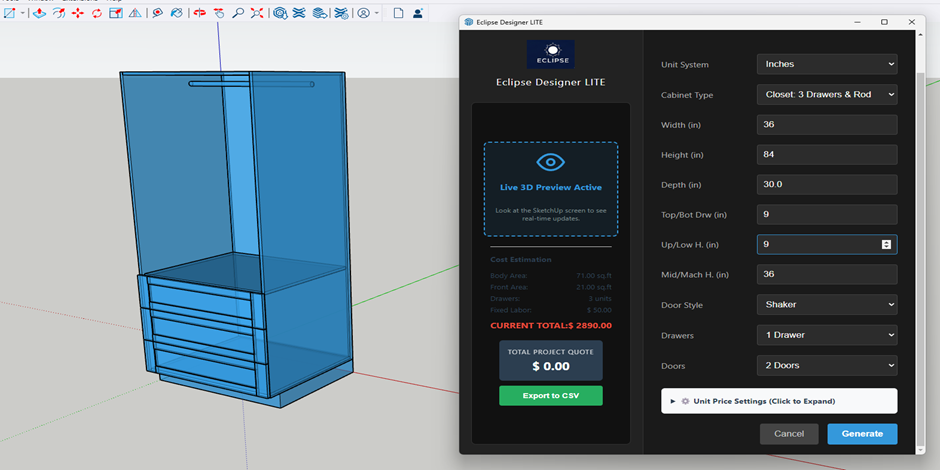Viewport: 940px width, 470px height.
Task: Click the Live 3D Preview eye icon
Action: point(550,162)
